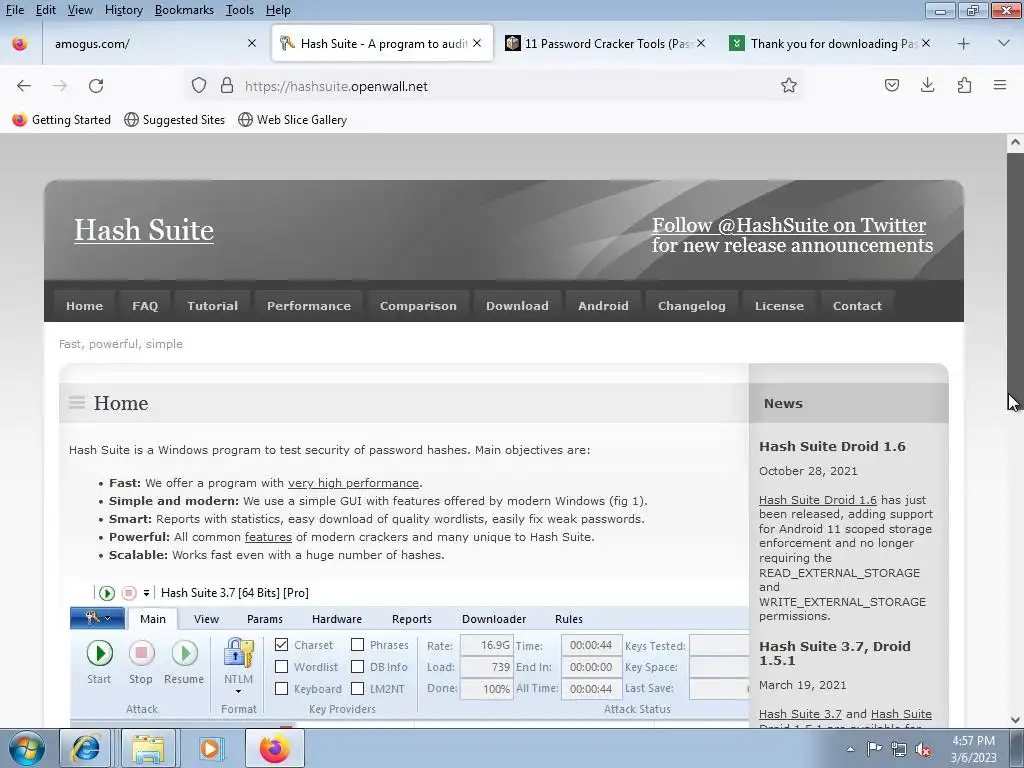Viewport: 1024px width, 768px height.
Task: Open Web Slice Gallery bookmark
Action: (293, 120)
